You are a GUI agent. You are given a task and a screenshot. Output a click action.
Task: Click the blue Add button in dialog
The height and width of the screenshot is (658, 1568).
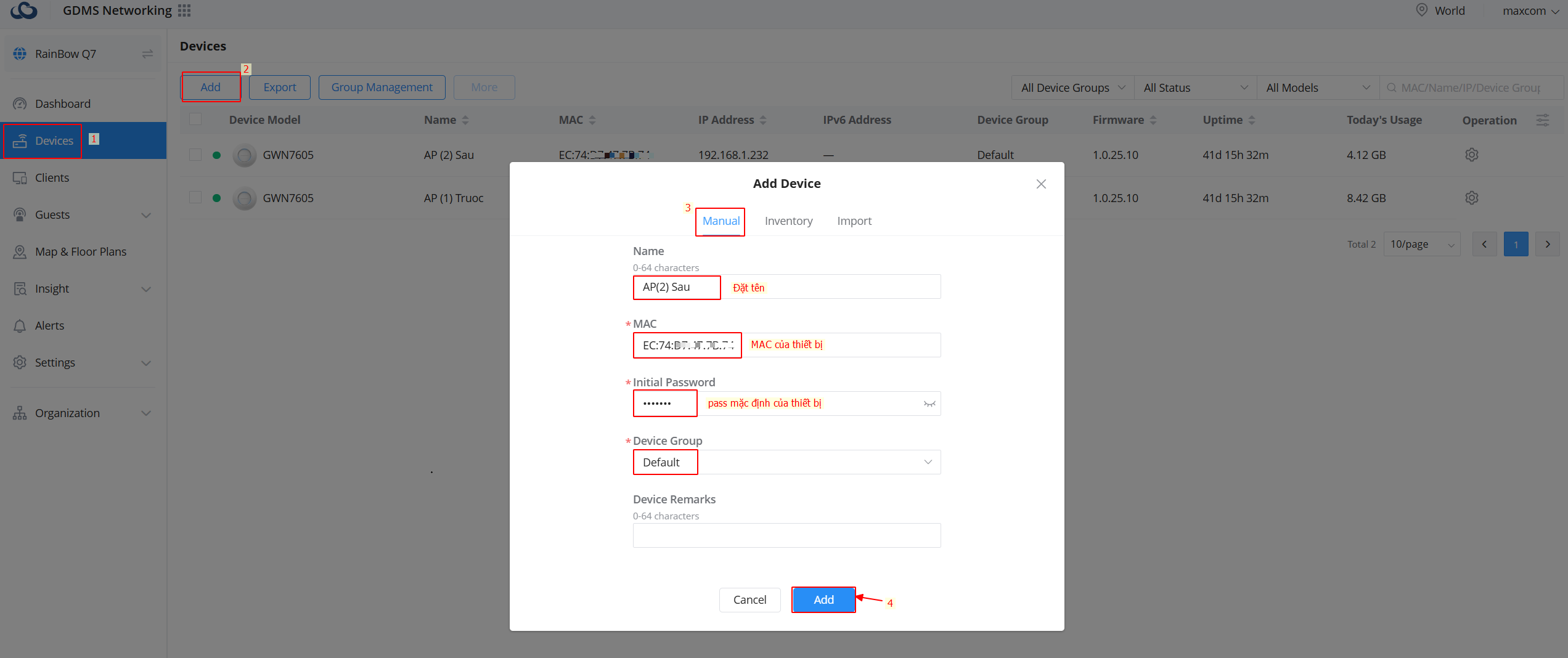(823, 599)
